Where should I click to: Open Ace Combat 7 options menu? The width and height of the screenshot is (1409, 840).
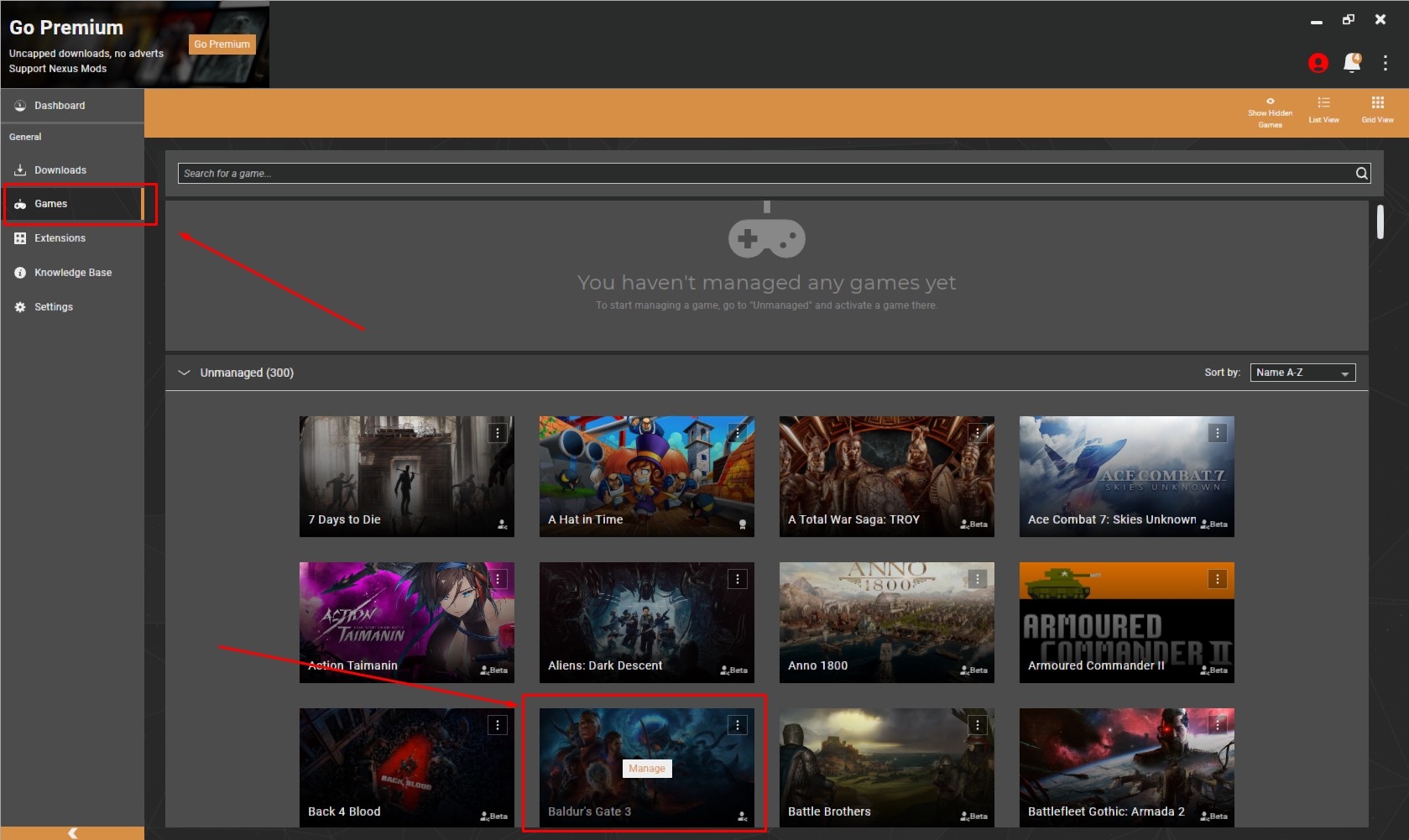[x=1218, y=433]
